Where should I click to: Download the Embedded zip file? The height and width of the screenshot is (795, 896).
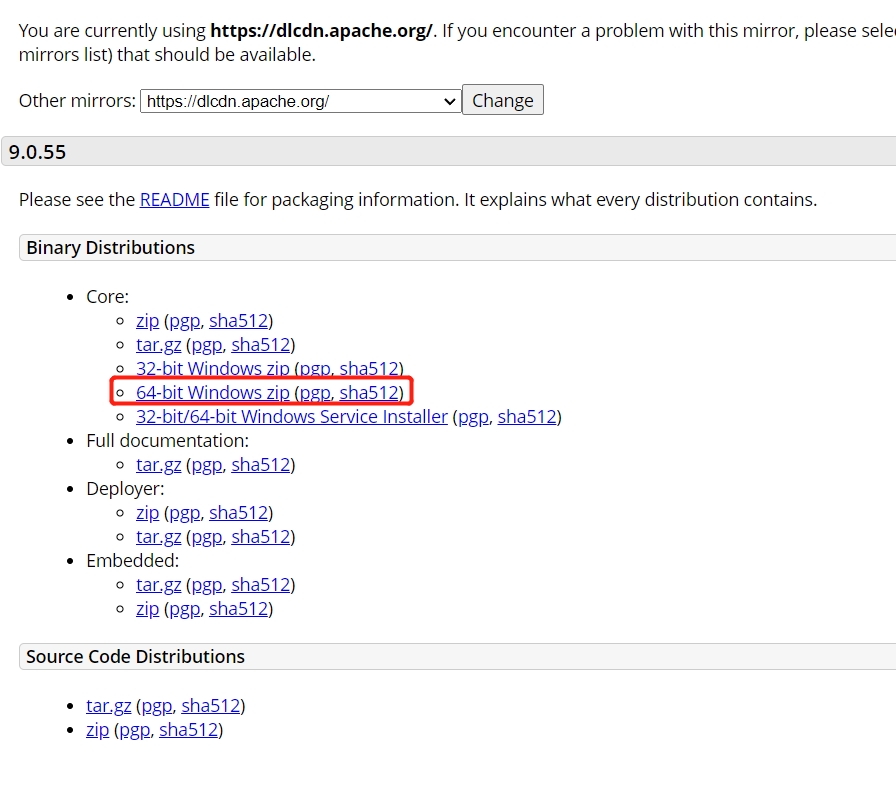tap(147, 608)
